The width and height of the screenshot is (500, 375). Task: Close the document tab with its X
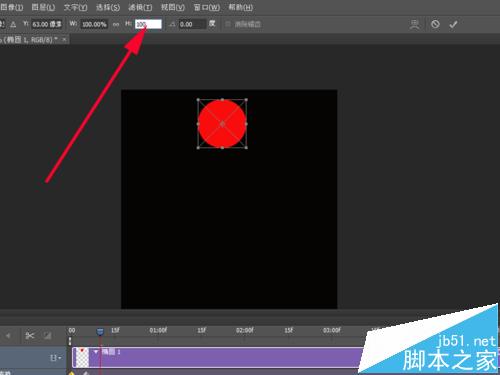coord(64,39)
